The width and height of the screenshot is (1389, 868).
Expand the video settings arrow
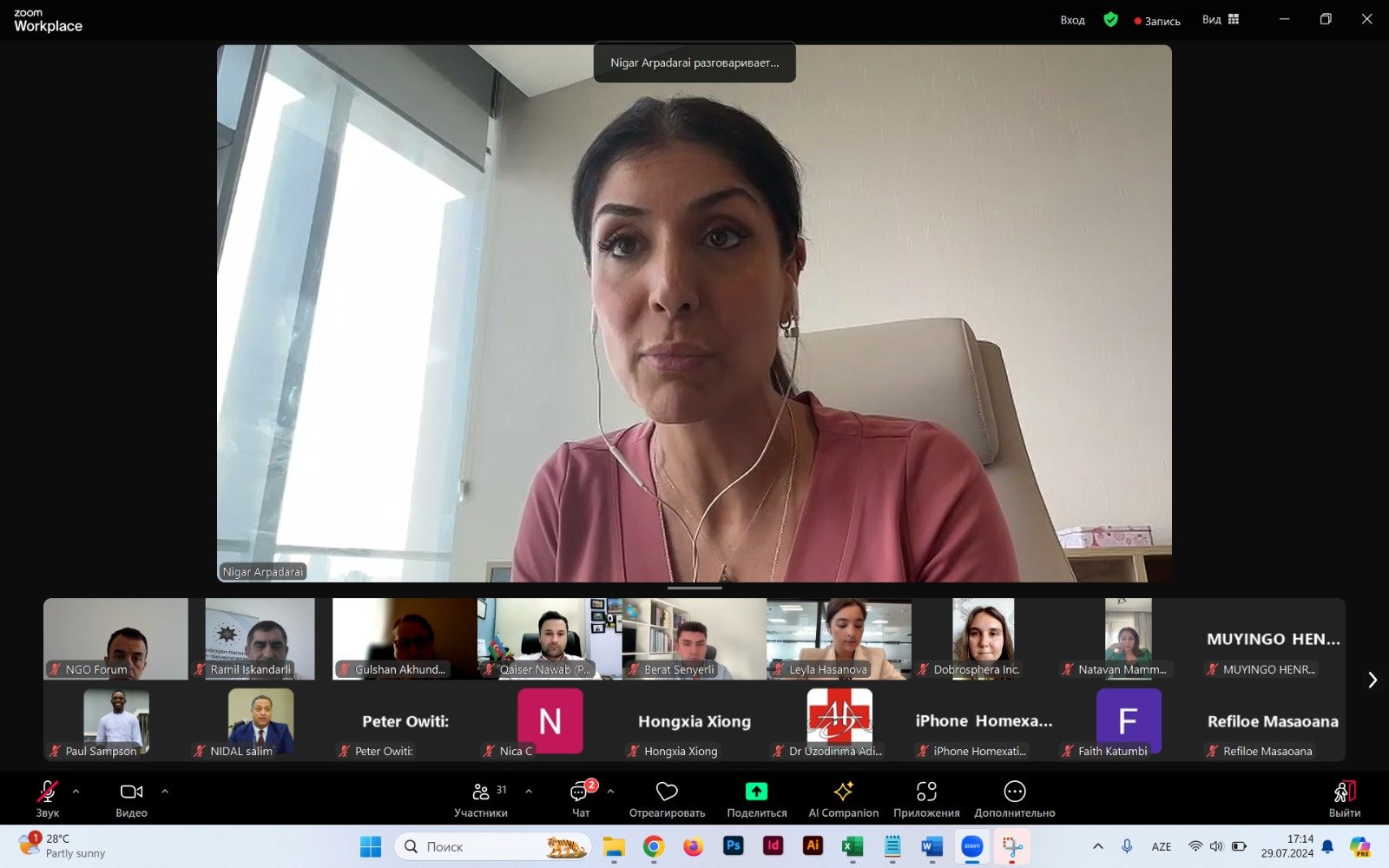[165, 792]
